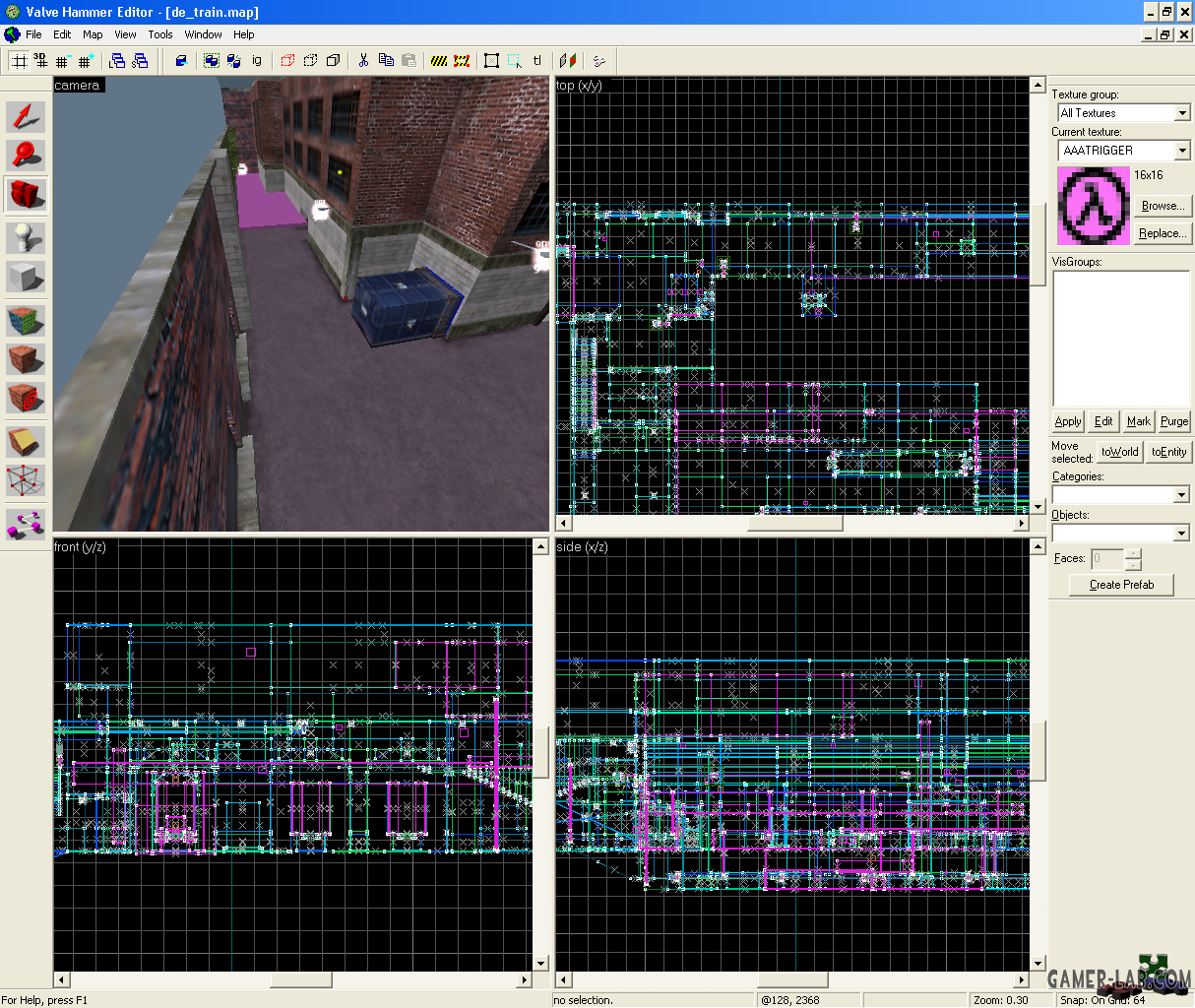Screen dimensions: 1195x1008
Task: Select the Apply decals tool
Action: [27, 398]
